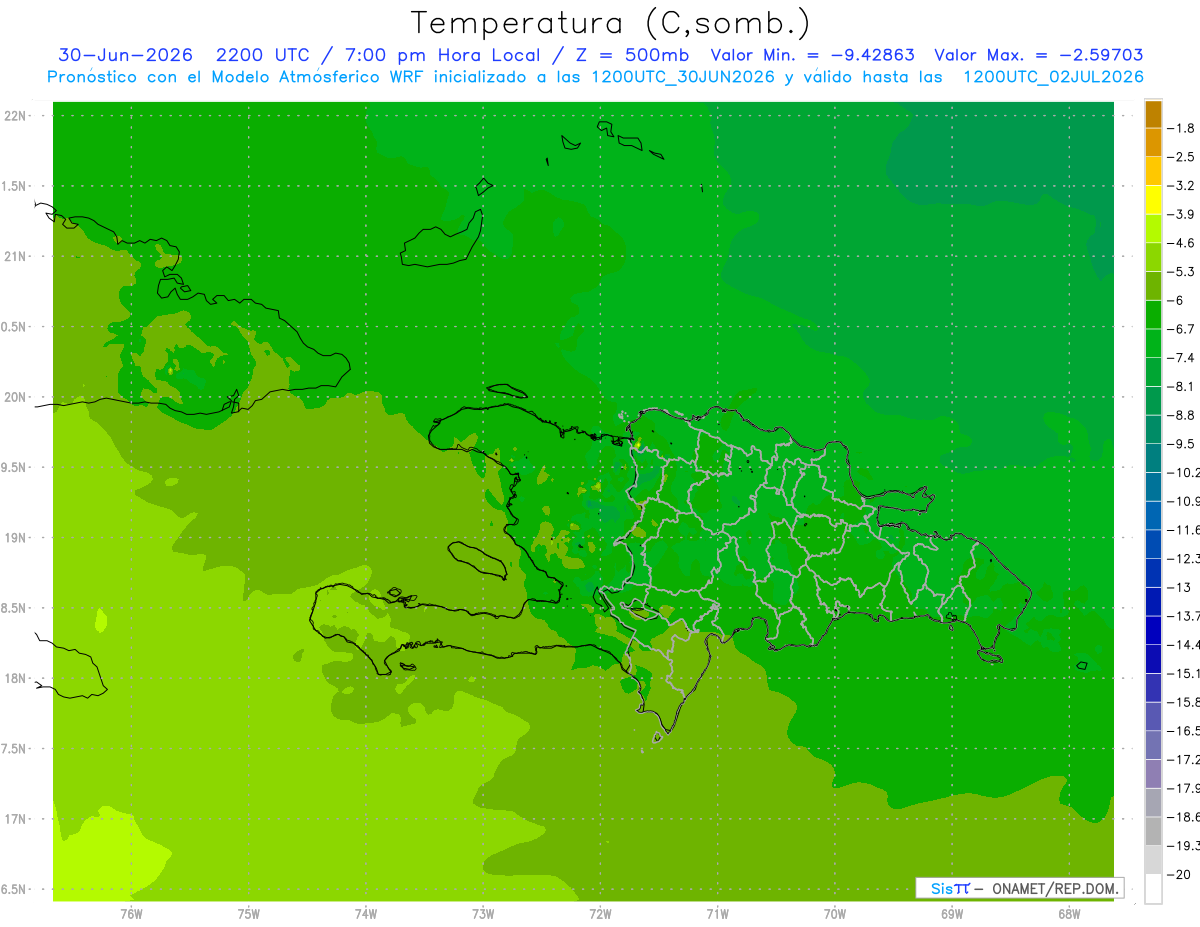Click the "-6.7" colorbar value
The image size is (1200, 927).
pyautogui.click(x=1183, y=329)
